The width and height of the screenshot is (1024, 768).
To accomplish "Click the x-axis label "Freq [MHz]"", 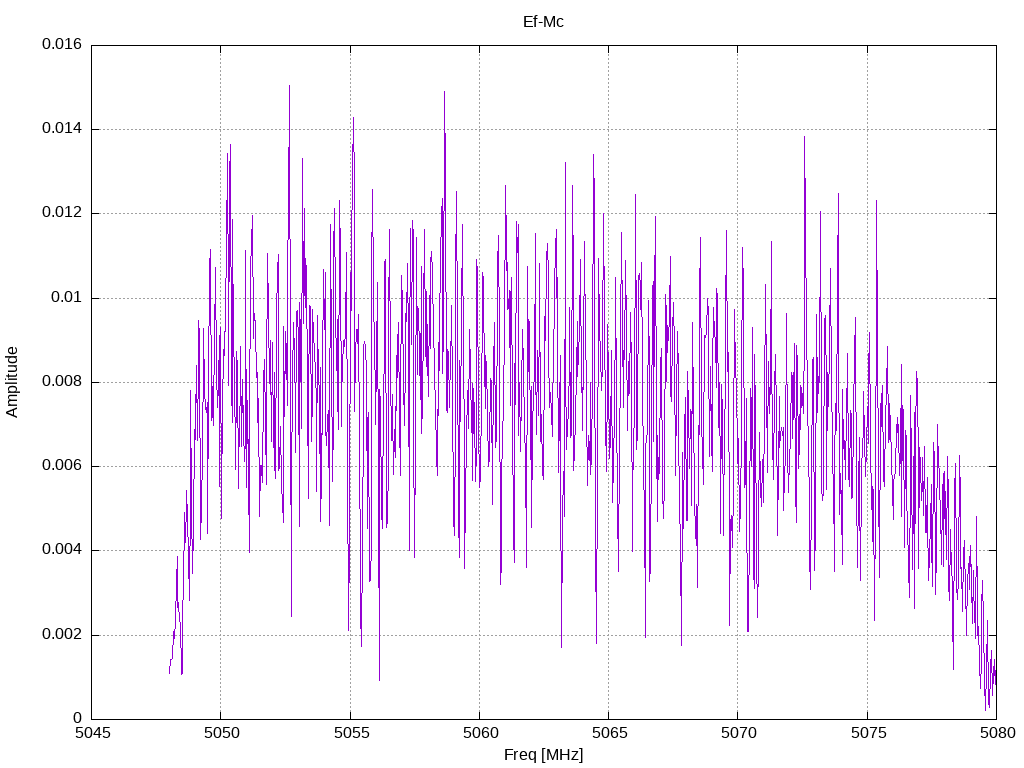I will (x=543, y=755).
